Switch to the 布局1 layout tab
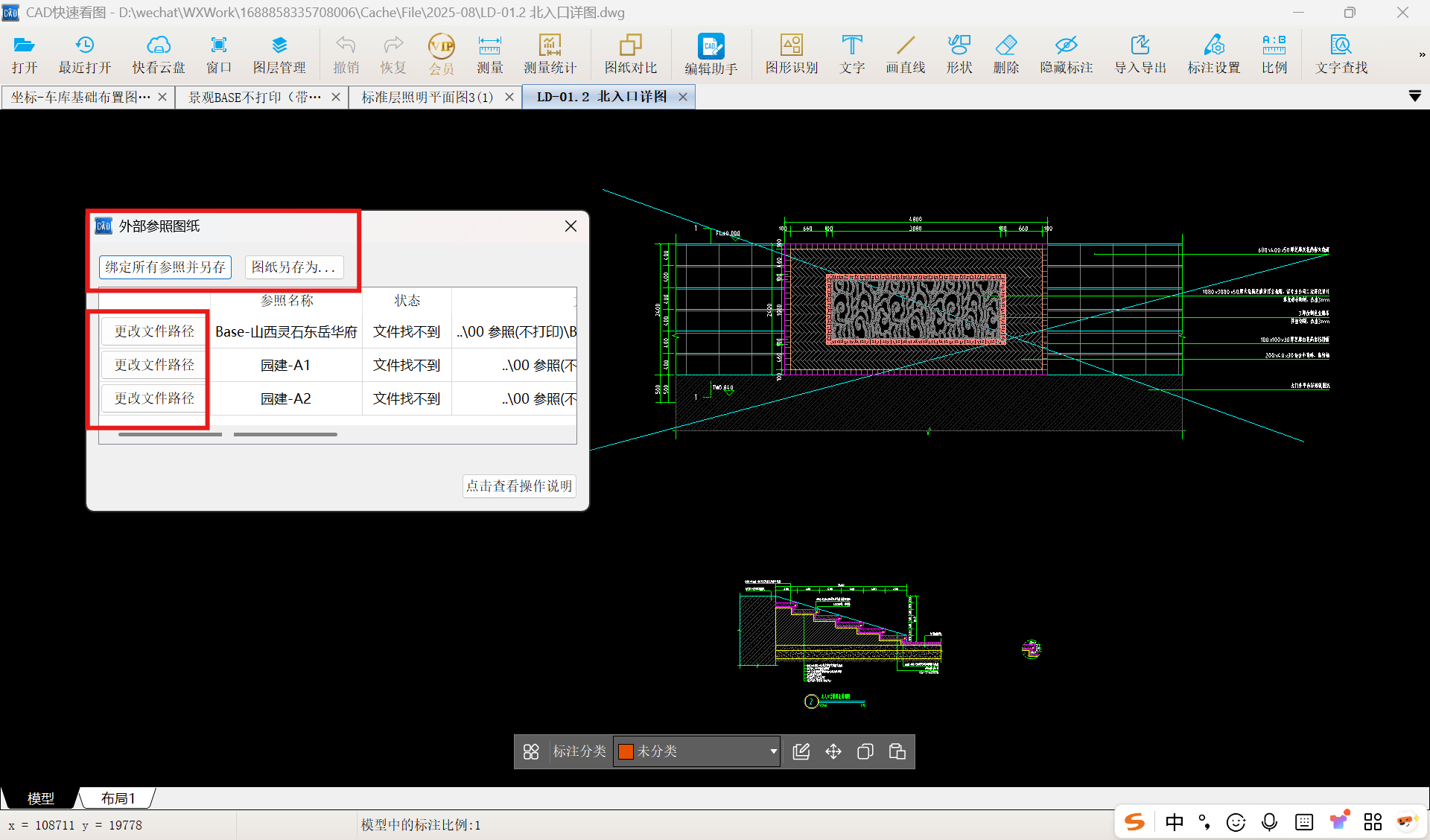The image size is (1430, 840). (118, 798)
